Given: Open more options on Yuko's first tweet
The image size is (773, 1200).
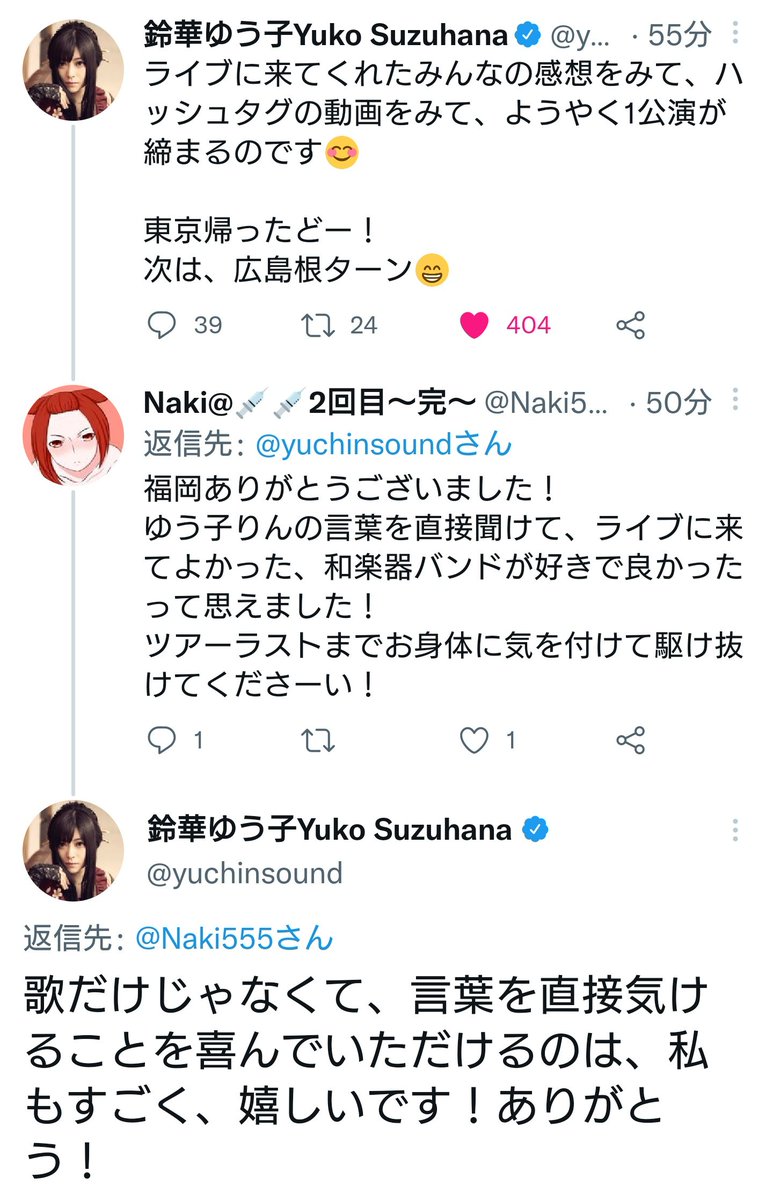Looking at the screenshot, I should coord(737,36).
